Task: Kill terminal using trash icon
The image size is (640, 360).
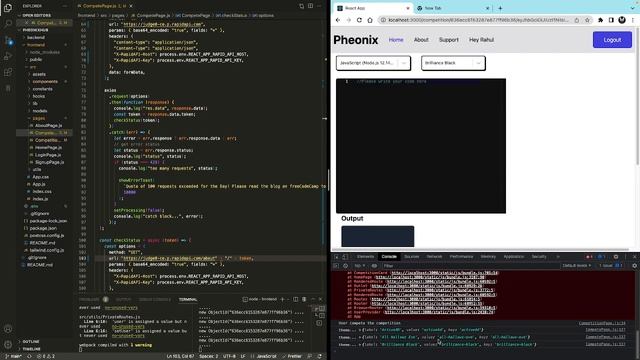Action: pyautogui.click(x=304, y=299)
